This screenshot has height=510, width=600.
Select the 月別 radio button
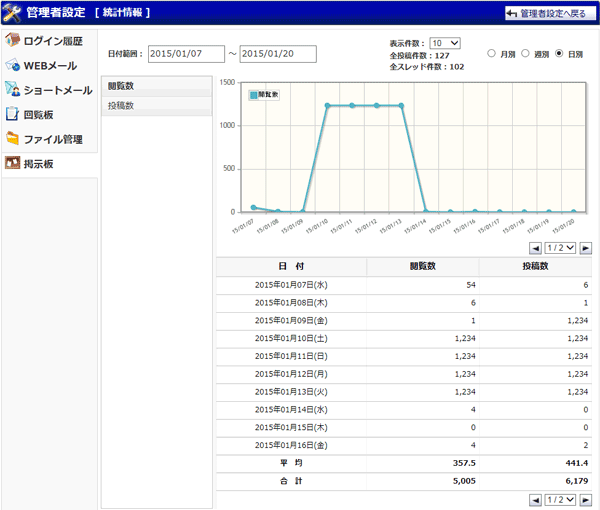tap(491, 53)
